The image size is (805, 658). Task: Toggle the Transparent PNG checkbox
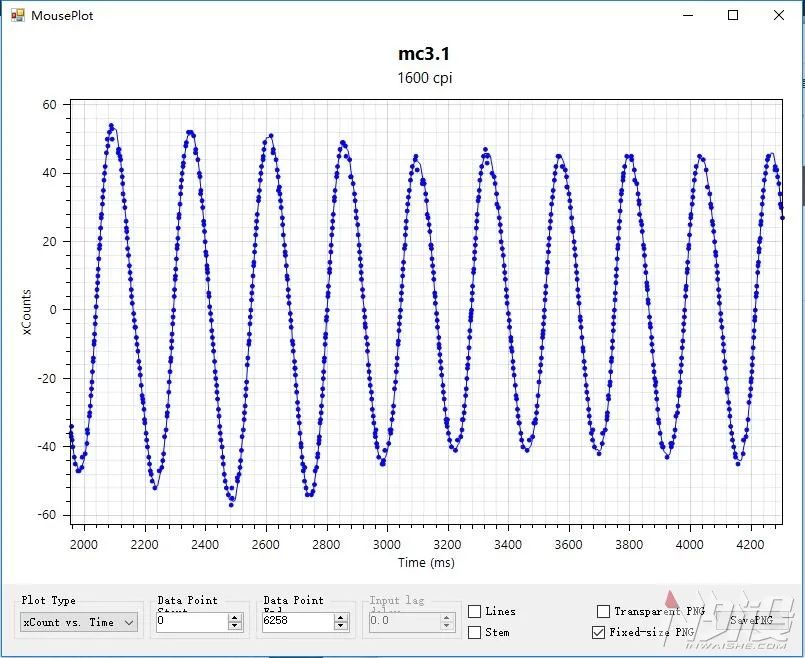(x=603, y=611)
